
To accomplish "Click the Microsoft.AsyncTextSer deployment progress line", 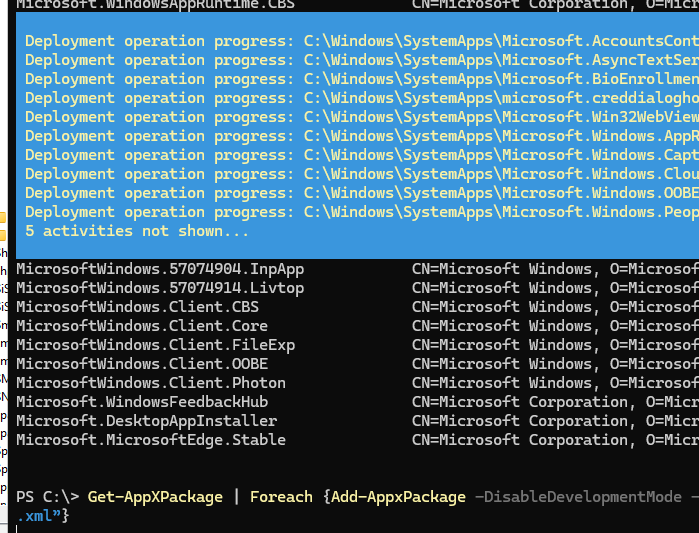I will pos(360,60).
